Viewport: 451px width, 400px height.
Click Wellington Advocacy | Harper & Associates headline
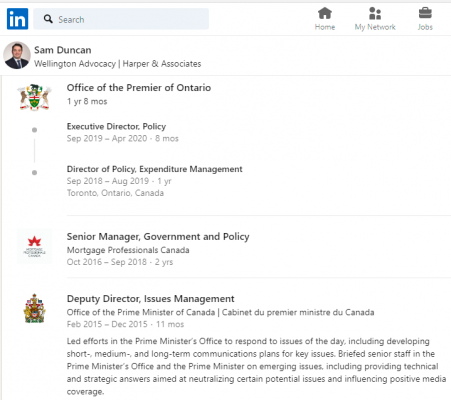coord(118,64)
